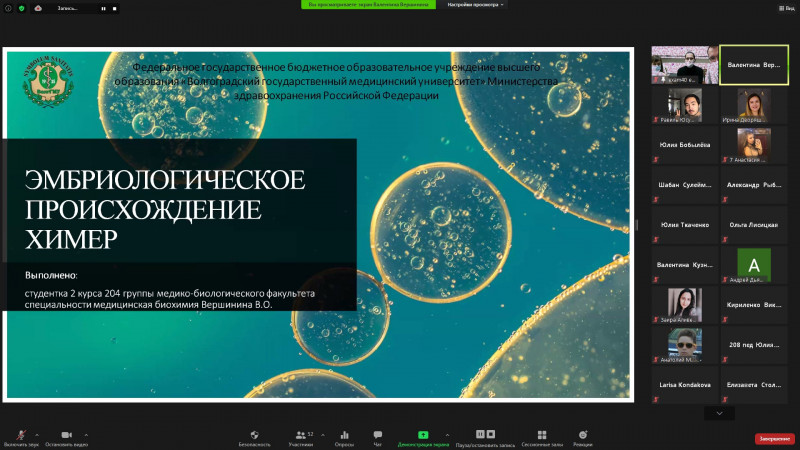
Task: Select the Кириленко Вик... tile
Action: coord(754,305)
